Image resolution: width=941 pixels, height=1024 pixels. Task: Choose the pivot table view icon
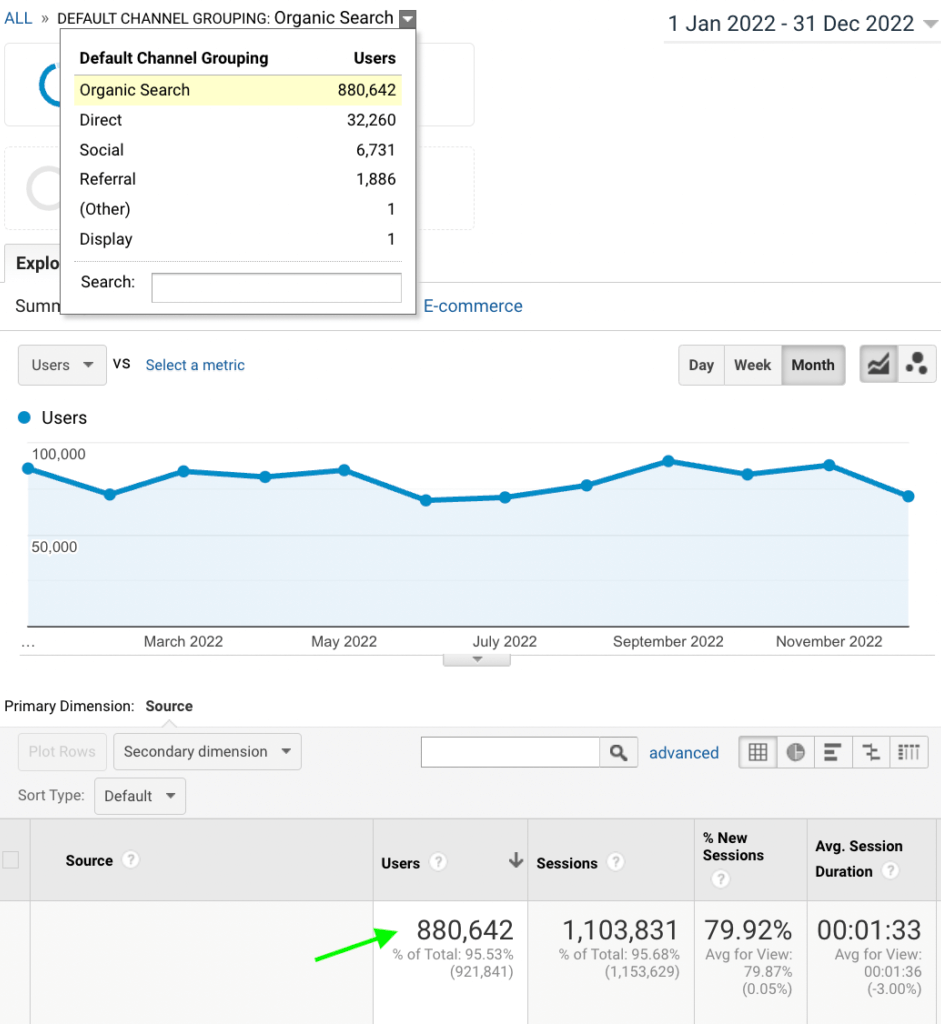[908, 753]
